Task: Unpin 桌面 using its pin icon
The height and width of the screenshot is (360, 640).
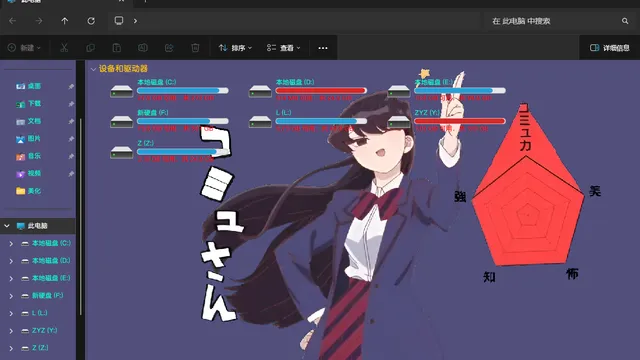Action: click(x=71, y=87)
